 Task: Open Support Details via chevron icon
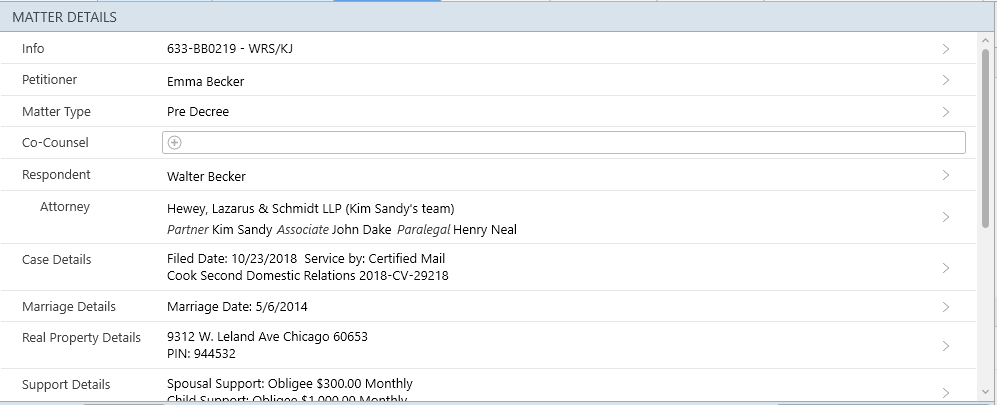pyautogui.click(x=945, y=392)
